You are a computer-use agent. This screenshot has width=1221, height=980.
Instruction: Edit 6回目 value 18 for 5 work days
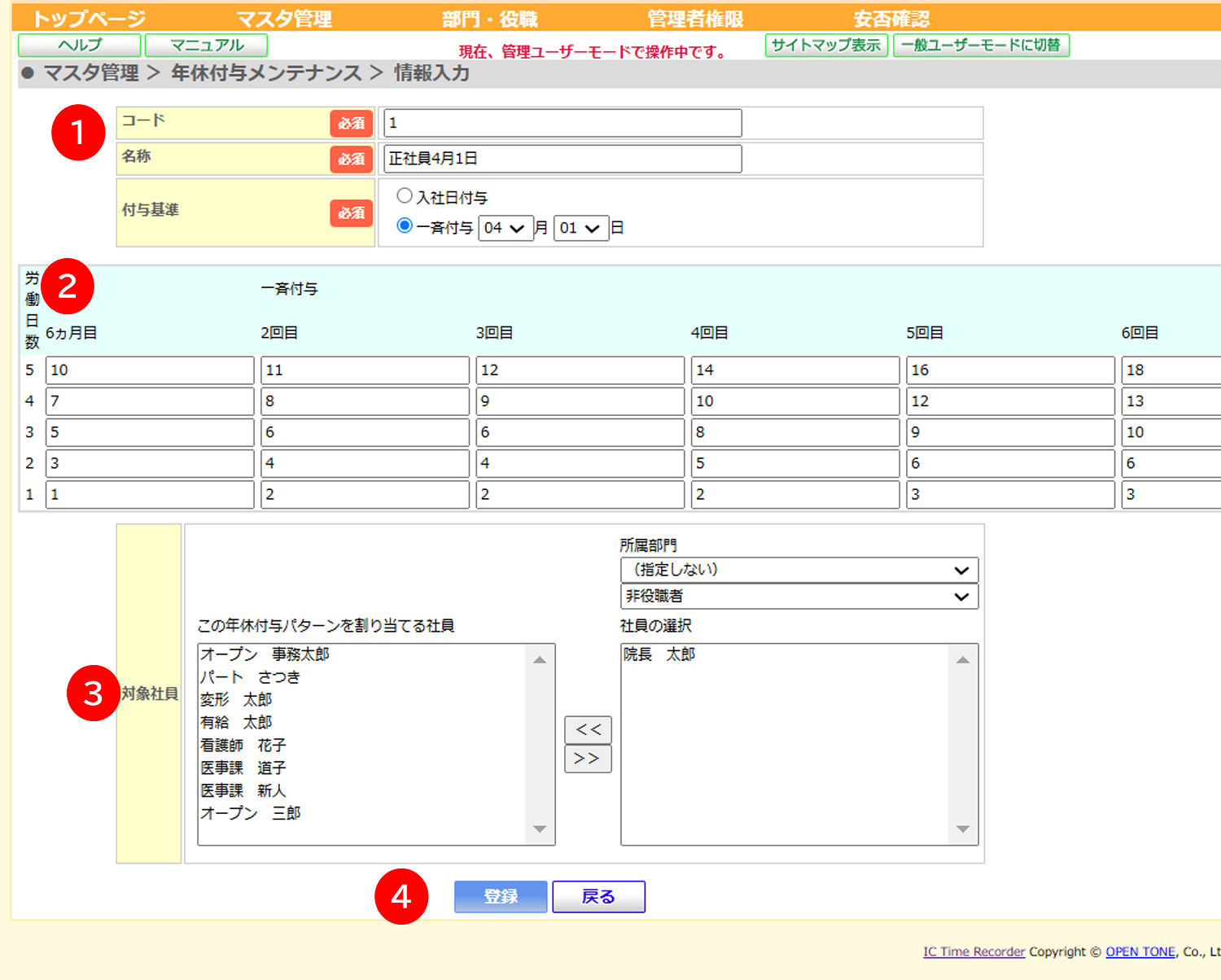click(x=1171, y=370)
